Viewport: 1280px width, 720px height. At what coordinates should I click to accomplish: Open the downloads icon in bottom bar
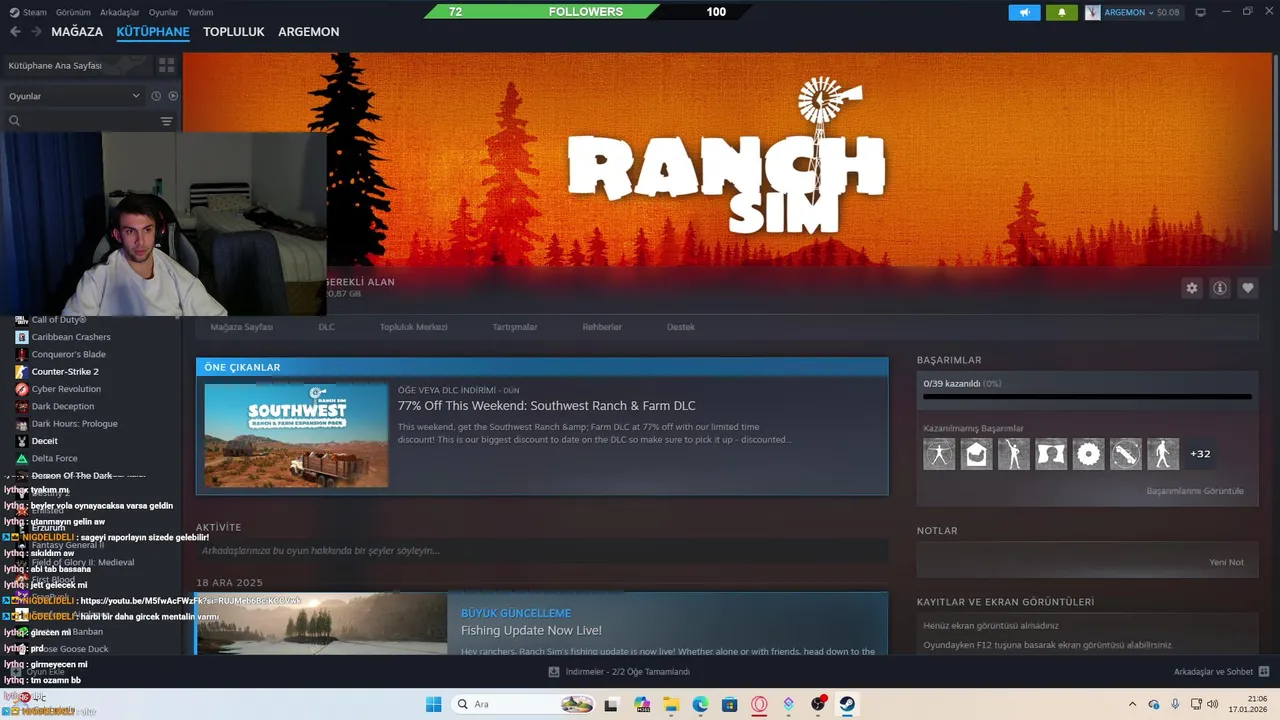pos(554,672)
